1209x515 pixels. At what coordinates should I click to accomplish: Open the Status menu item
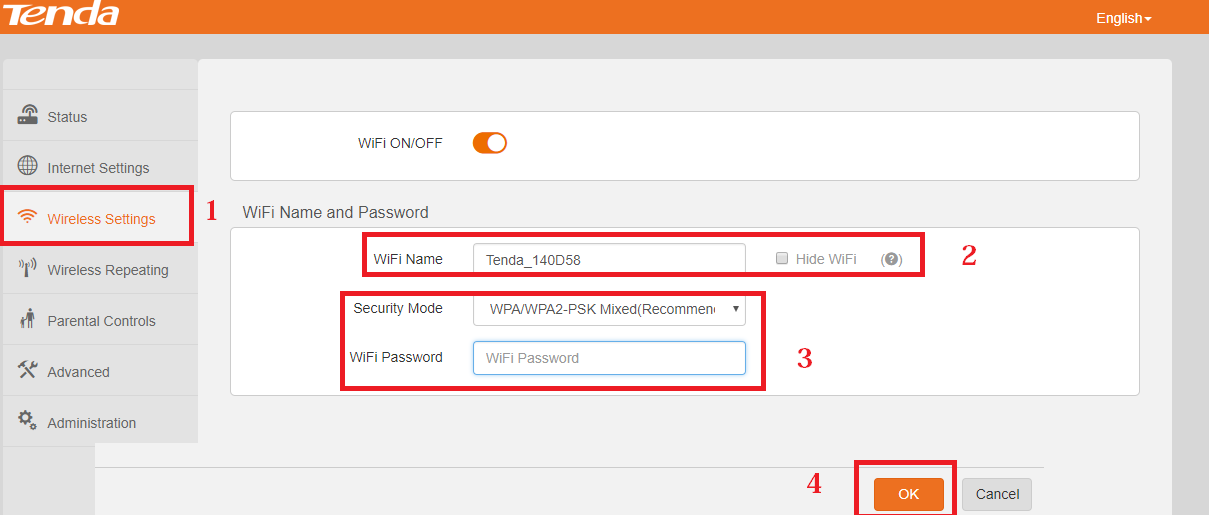click(x=67, y=117)
